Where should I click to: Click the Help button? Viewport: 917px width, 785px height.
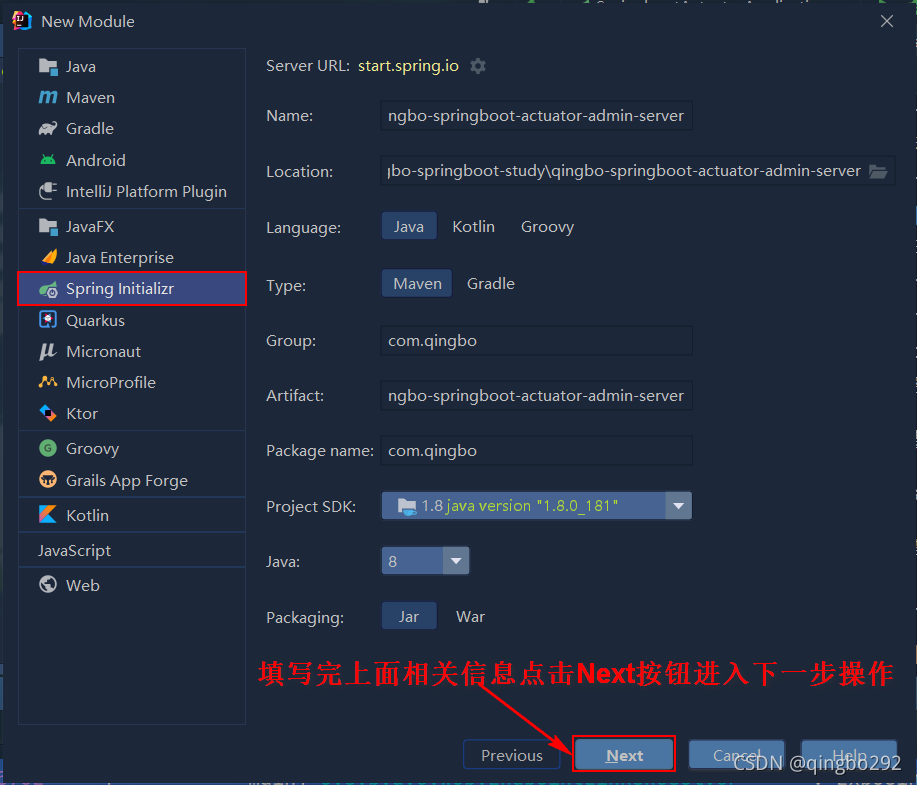849,755
